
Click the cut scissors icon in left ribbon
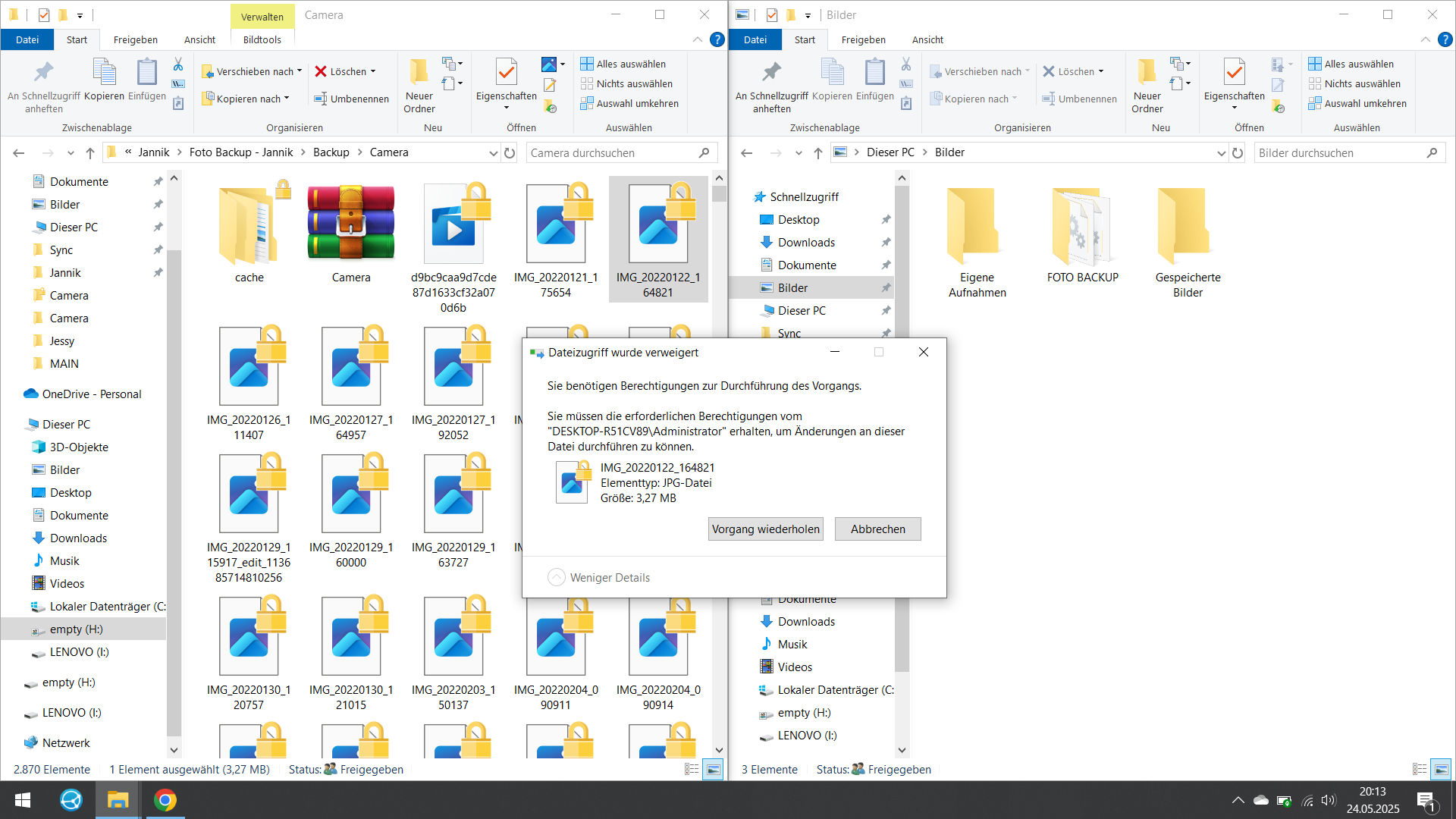(x=178, y=64)
